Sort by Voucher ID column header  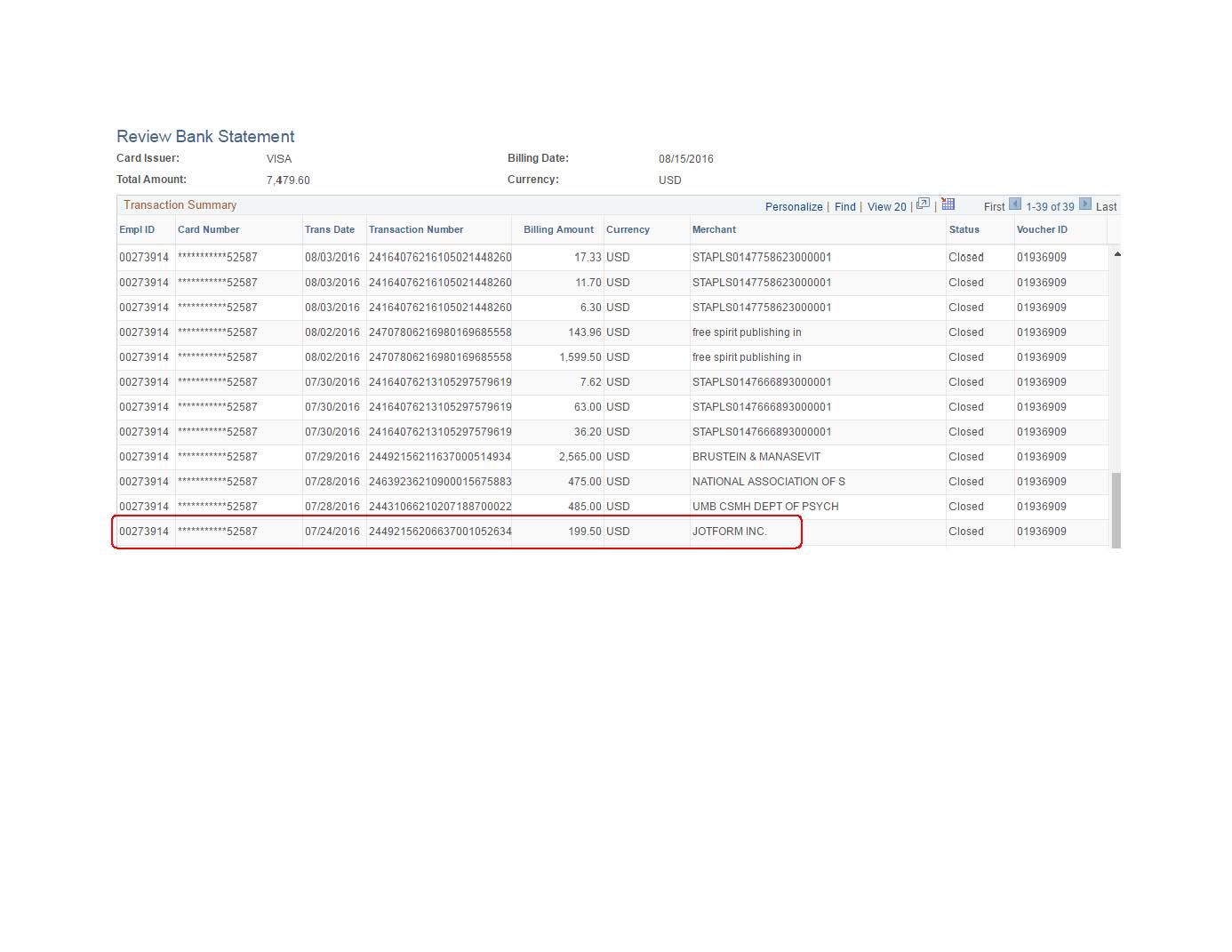point(1042,229)
